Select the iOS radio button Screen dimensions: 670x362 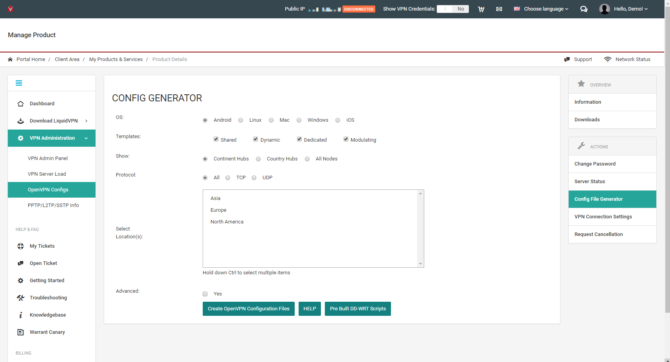(x=338, y=121)
